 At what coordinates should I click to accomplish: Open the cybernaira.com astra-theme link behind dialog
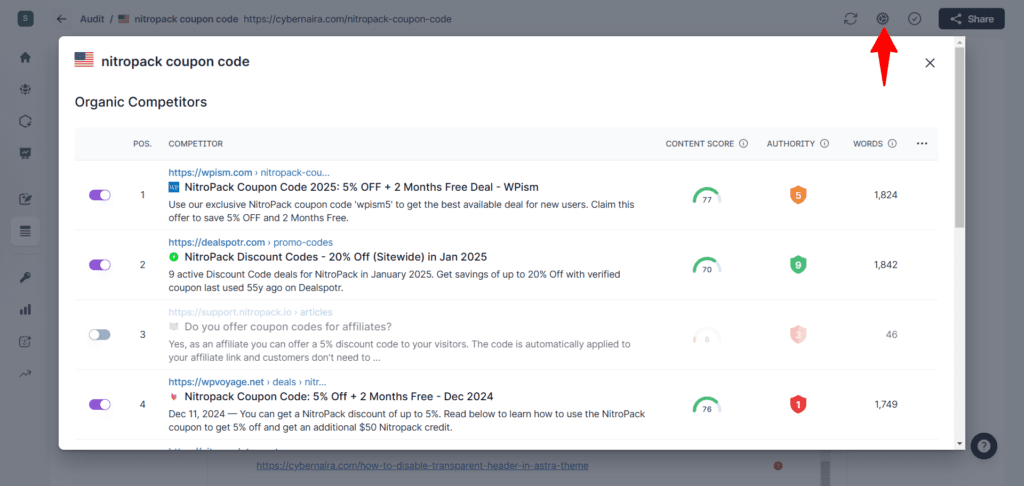pos(422,466)
